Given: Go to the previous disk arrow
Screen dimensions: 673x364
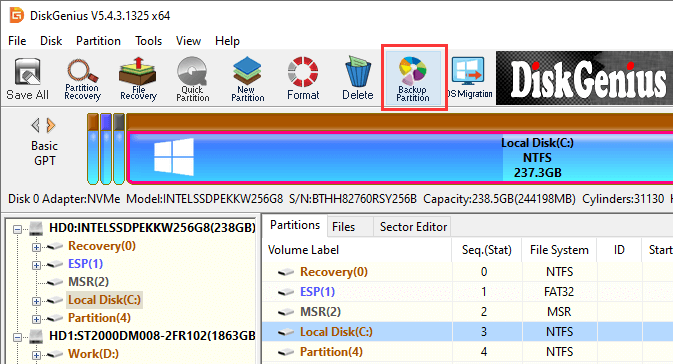Looking at the screenshot, I should click(x=36, y=125).
